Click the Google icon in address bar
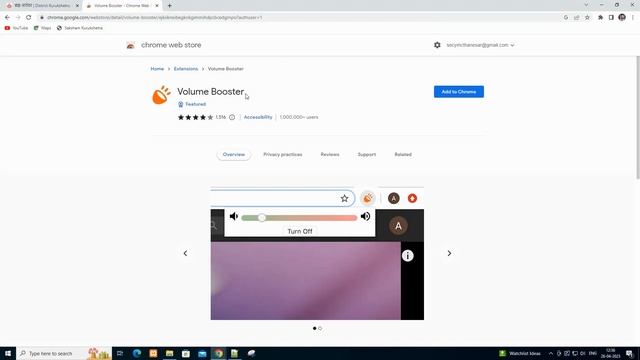Viewport: 640px width, 360px height. [x=566, y=18]
